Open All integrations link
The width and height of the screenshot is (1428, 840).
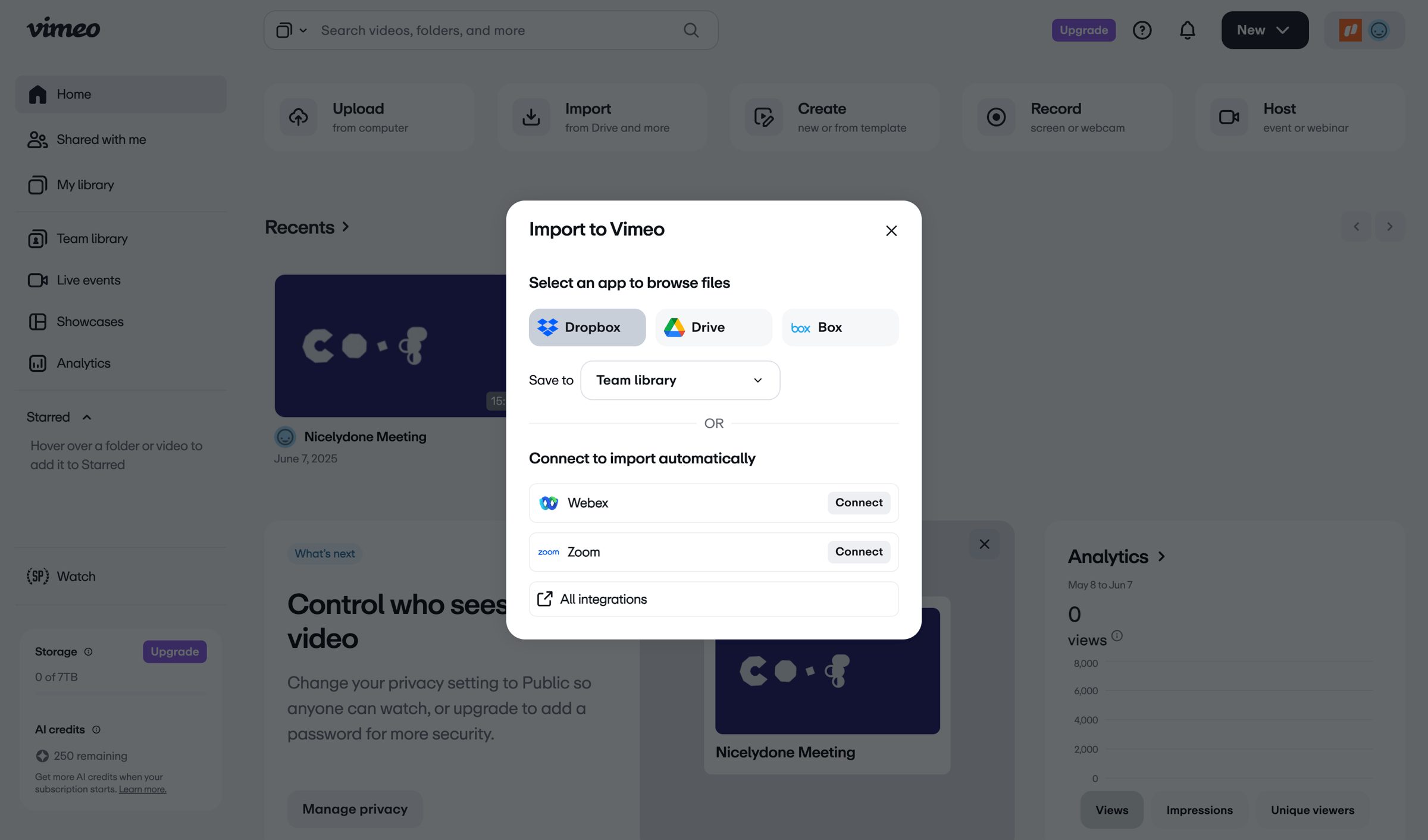click(713, 599)
